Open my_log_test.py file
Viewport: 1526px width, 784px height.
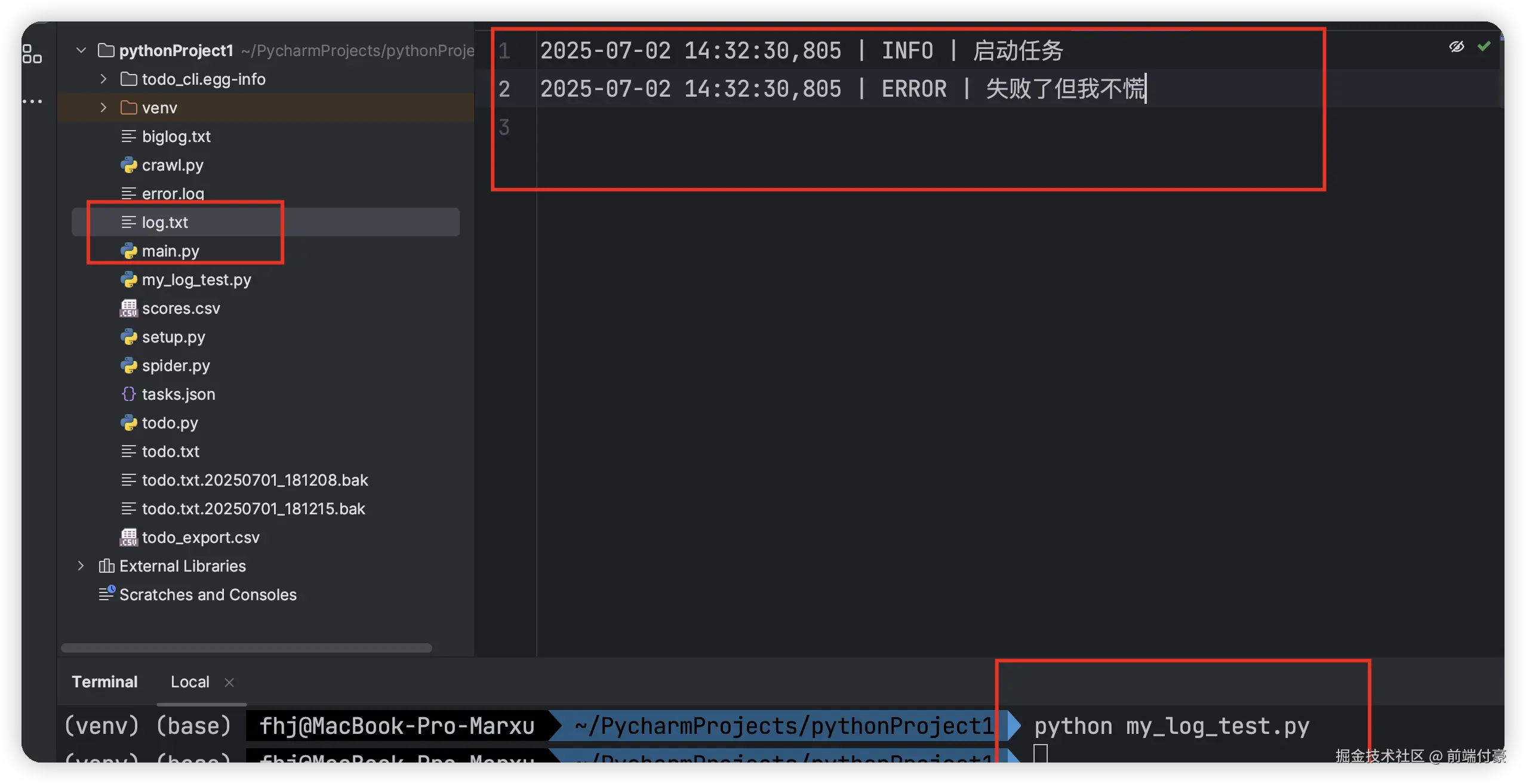(196, 280)
